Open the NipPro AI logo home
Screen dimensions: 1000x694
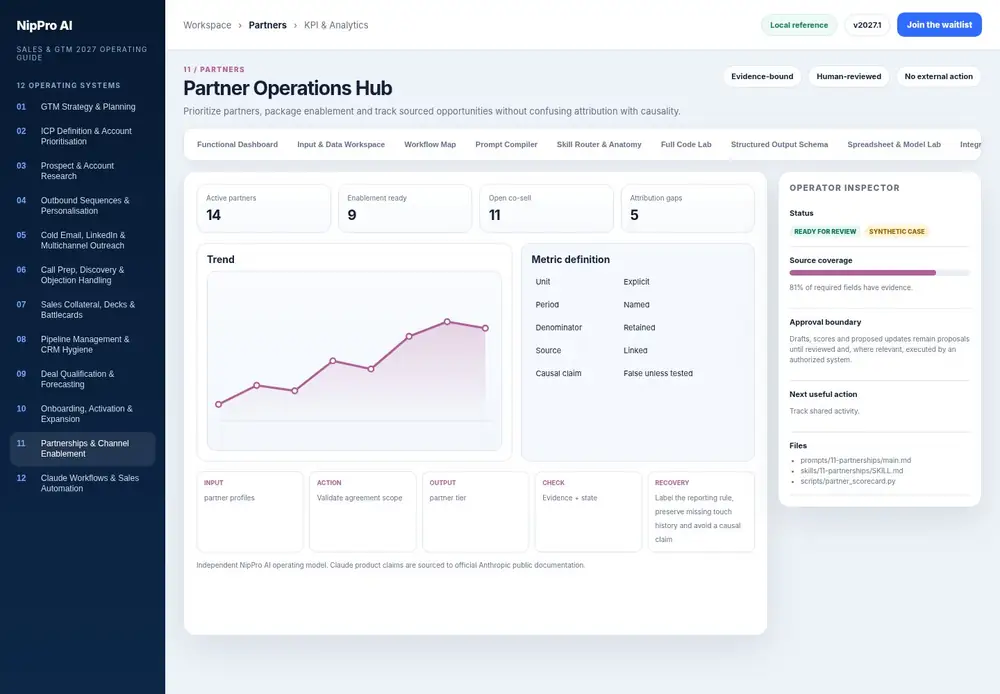point(44,26)
